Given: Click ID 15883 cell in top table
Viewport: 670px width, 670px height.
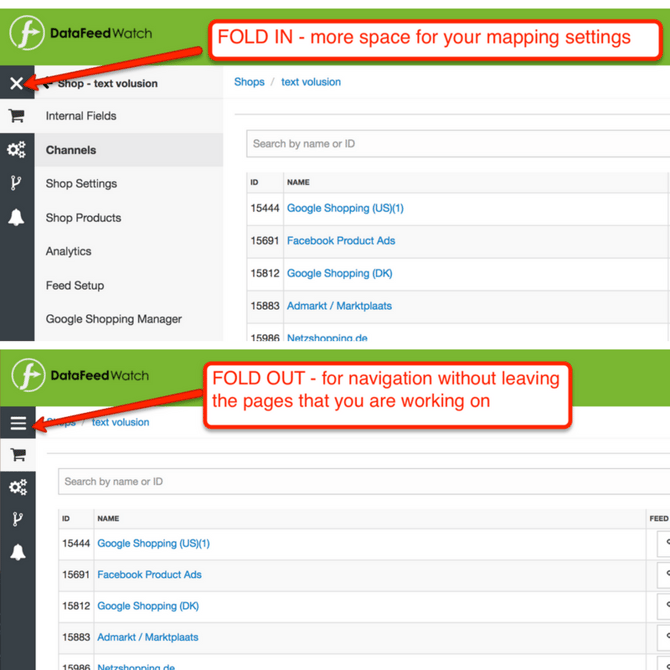Looking at the screenshot, I should tap(265, 306).
